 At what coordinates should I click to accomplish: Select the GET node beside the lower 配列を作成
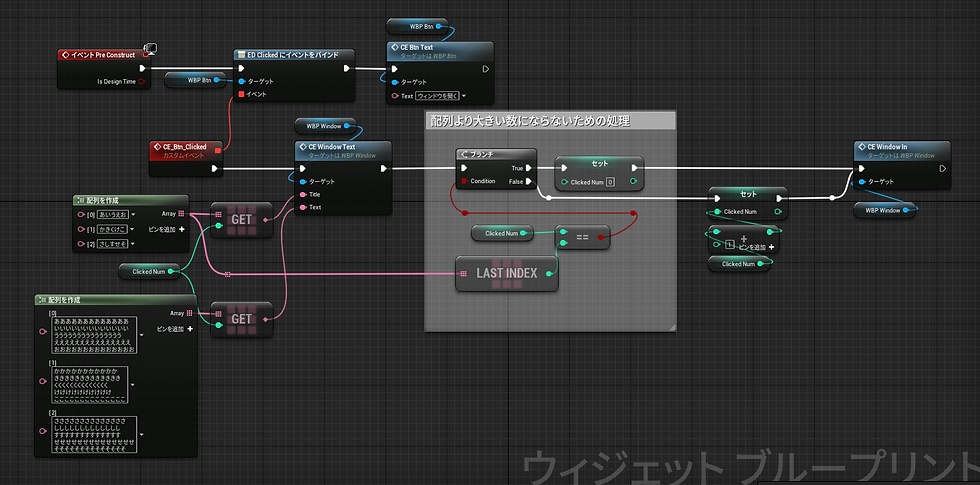pyautogui.click(x=241, y=319)
